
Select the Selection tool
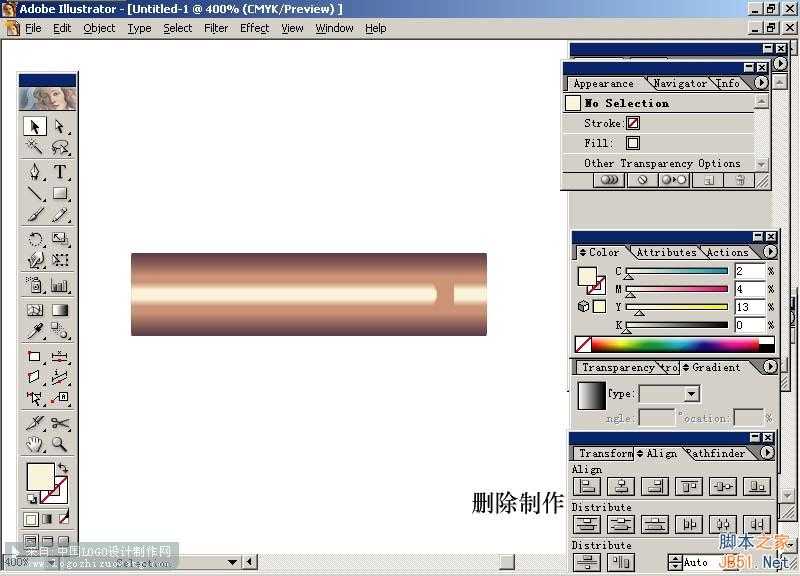tap(34, 126)
